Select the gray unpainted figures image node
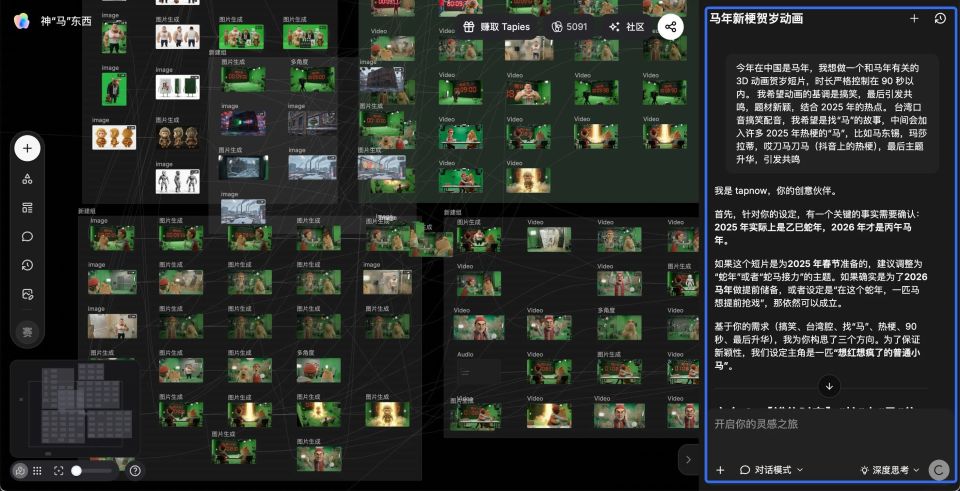This screenshot has width=960, height=491. pyautogui.click(x=178, y=182)
